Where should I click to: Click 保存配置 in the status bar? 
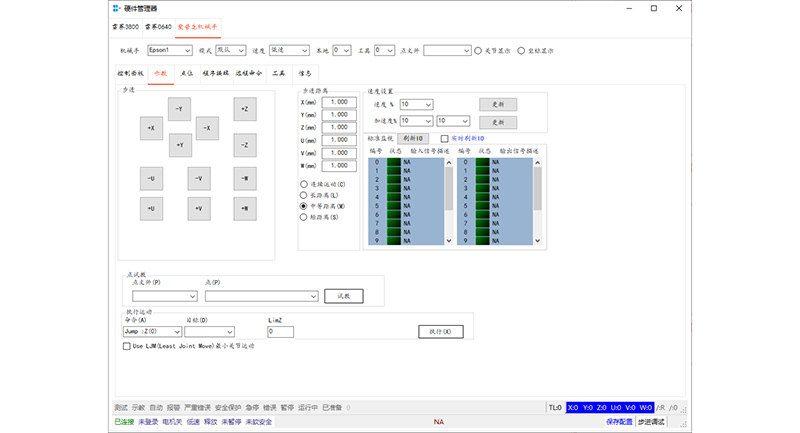pos(619,422)
